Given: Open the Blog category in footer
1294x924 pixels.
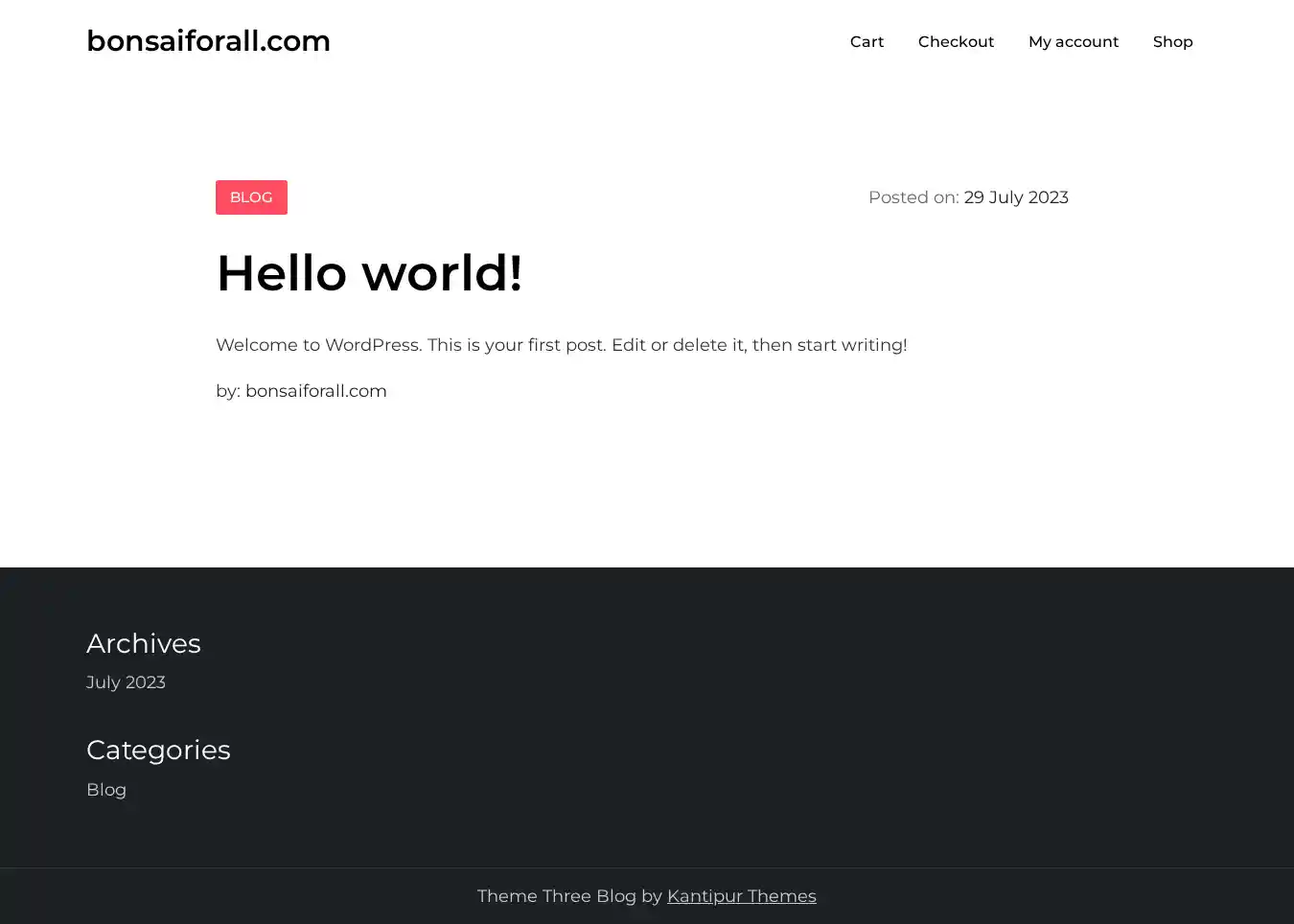Looking at the screenshot, I should 106,790.
